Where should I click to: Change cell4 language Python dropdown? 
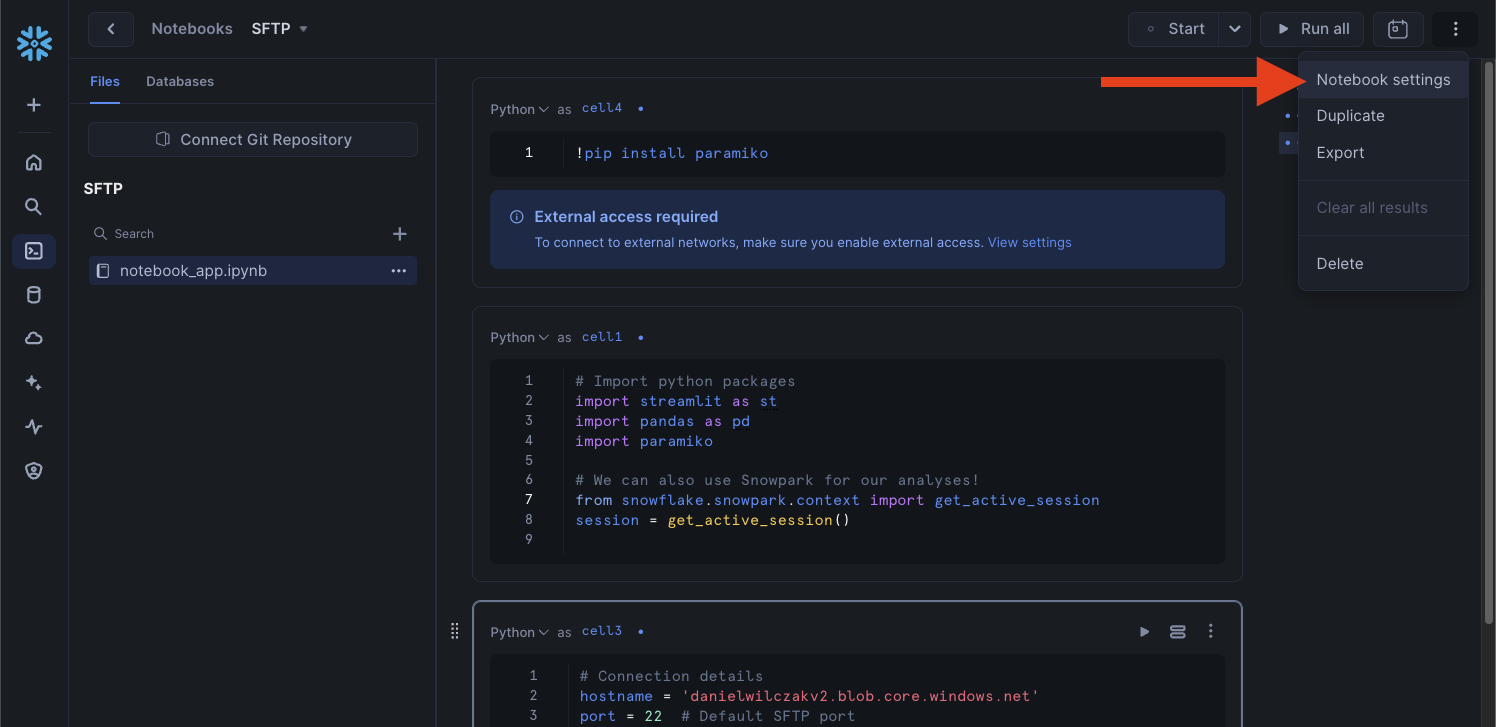coord(520,109)
